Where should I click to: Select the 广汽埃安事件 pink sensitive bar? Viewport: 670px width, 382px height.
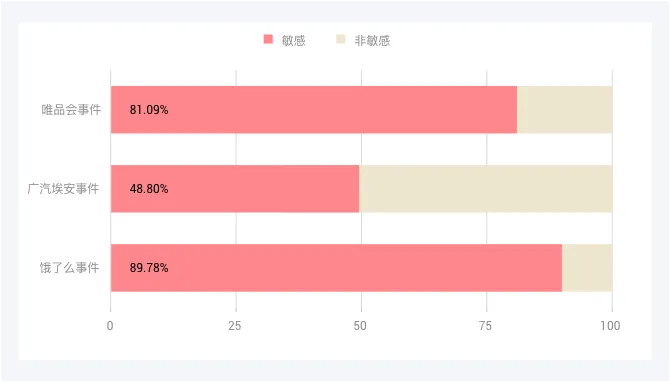(235, 189)
